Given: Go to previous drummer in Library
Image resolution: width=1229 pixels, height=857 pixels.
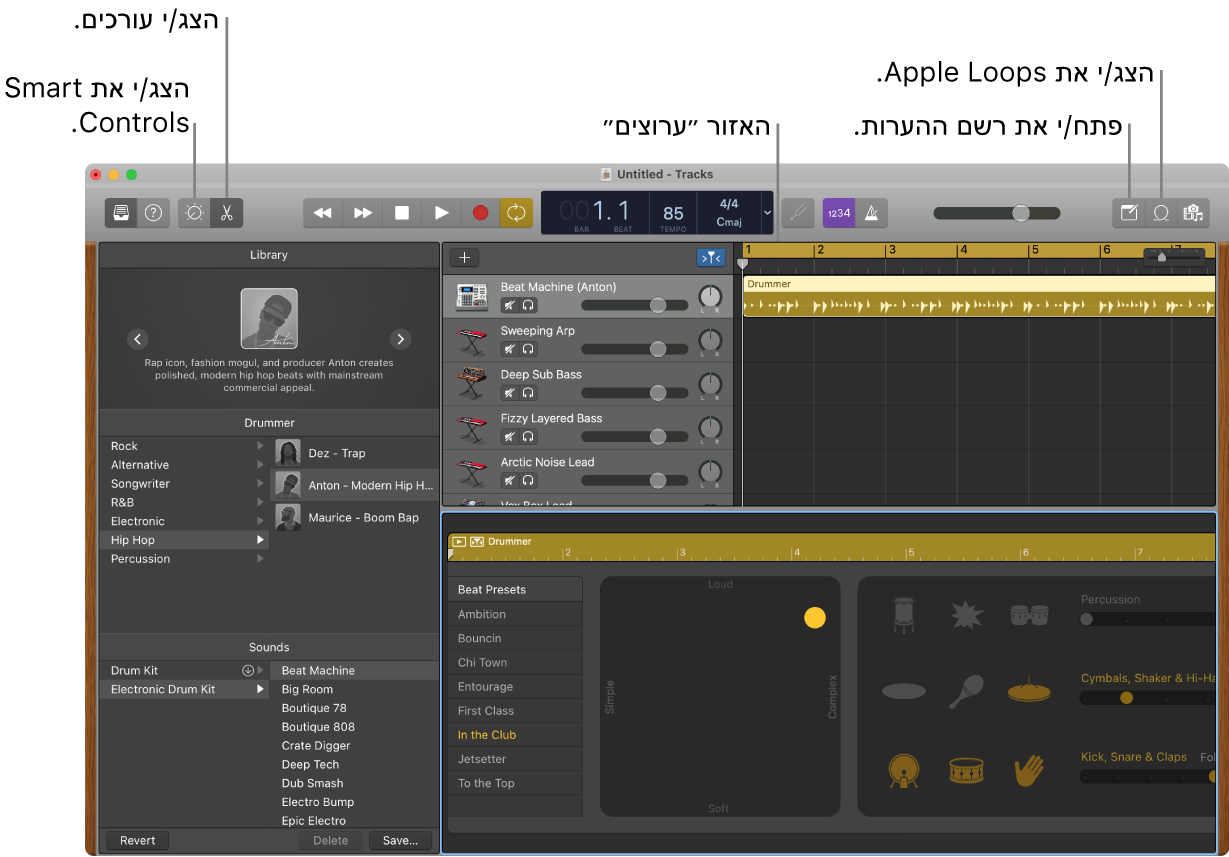Looking at the screenshot, I should pyautogui.click(x=138, y=339).
